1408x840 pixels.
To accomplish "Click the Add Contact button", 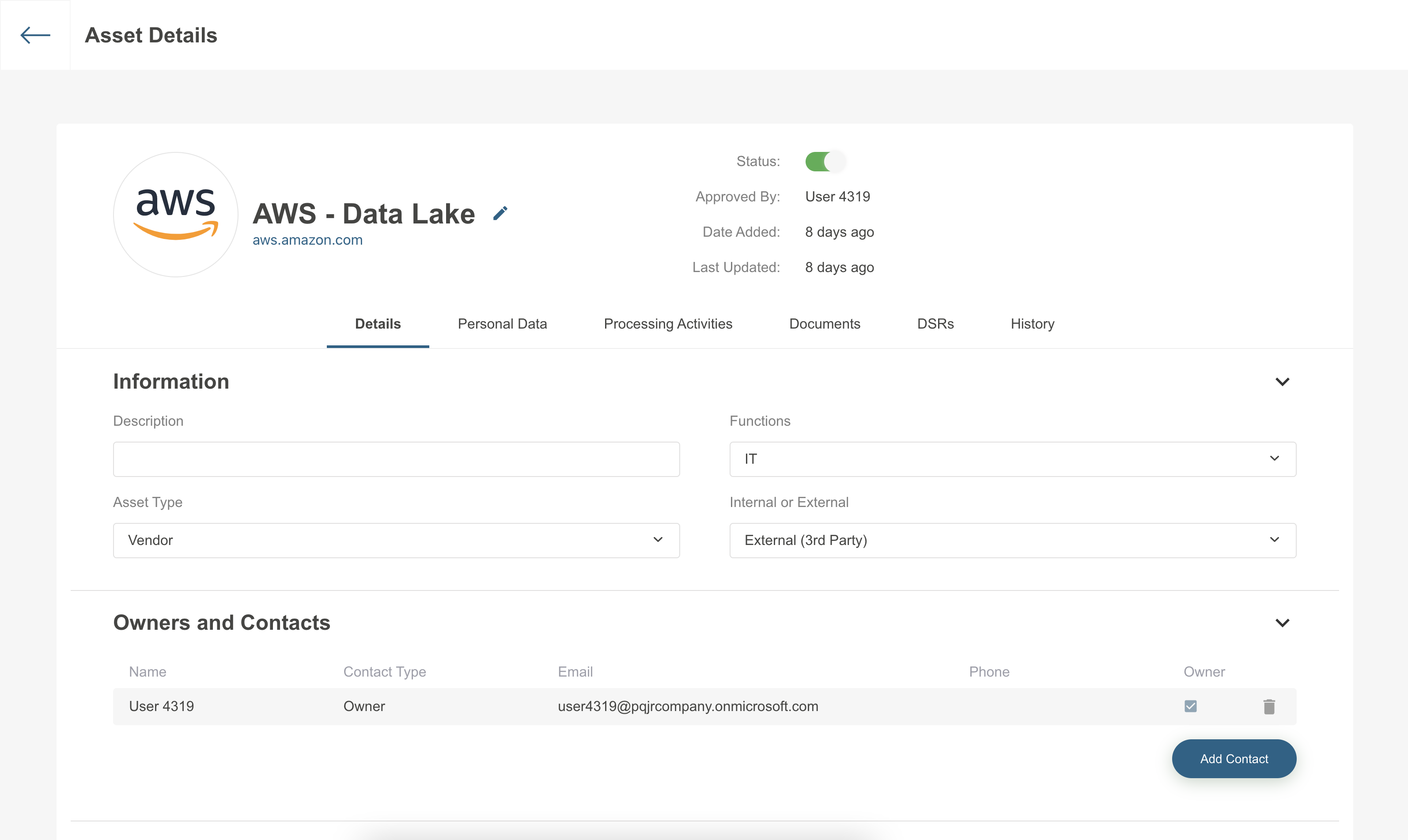I will [1234, 758].
